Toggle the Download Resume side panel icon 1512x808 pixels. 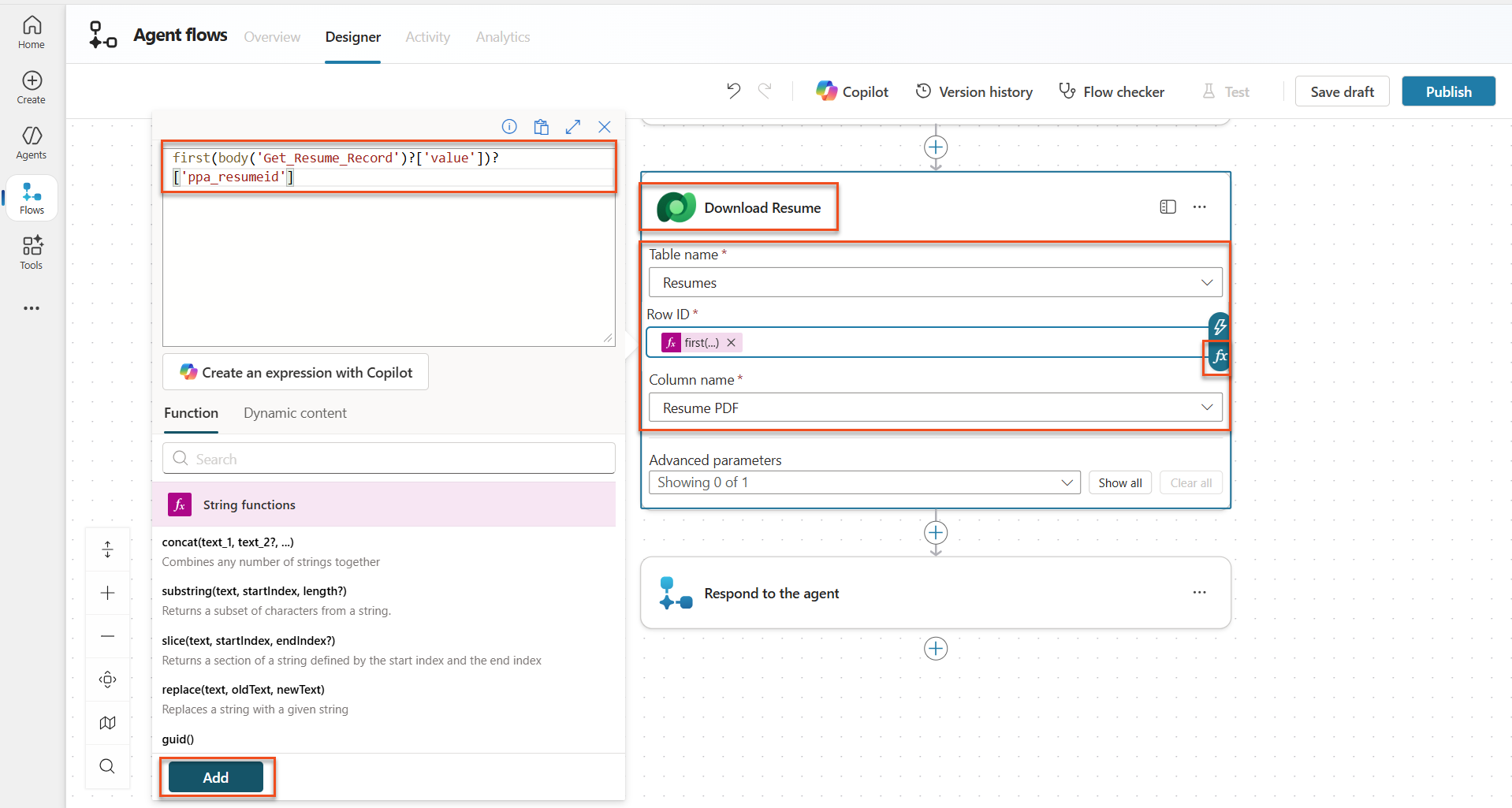tap(1168, 207)
